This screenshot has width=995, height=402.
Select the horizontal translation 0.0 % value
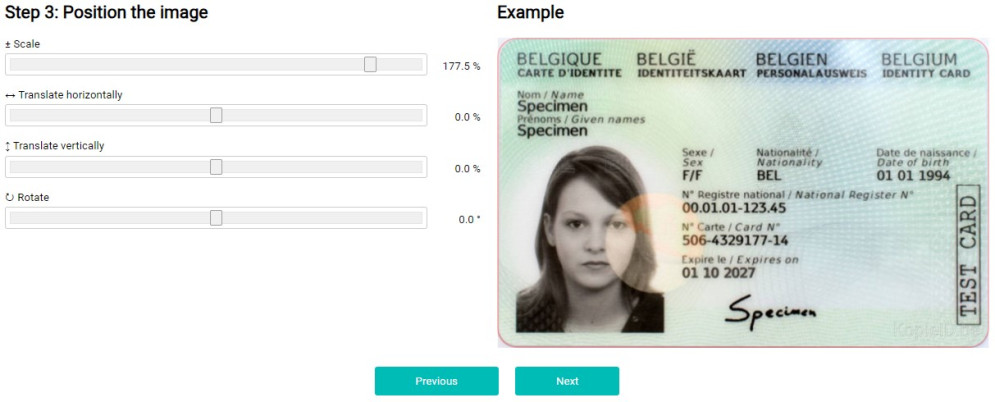pos(468,117)
